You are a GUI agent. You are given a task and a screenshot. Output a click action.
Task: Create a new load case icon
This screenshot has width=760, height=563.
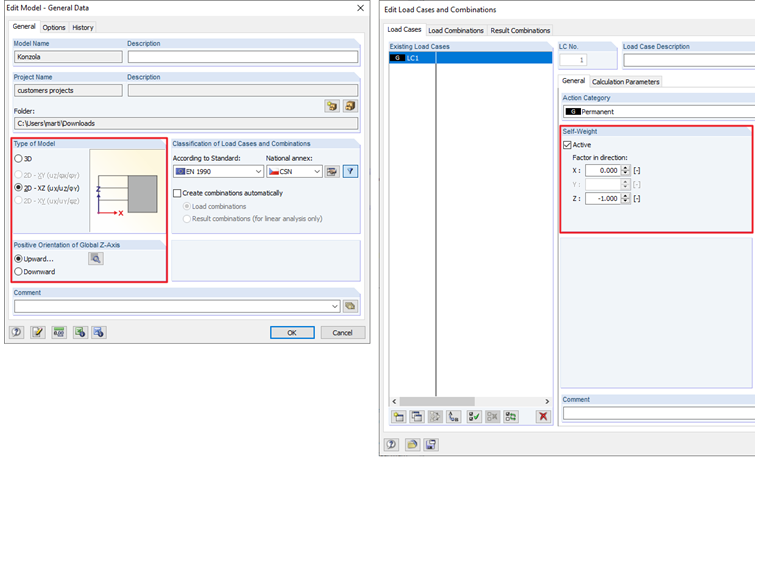pos(398,417)
